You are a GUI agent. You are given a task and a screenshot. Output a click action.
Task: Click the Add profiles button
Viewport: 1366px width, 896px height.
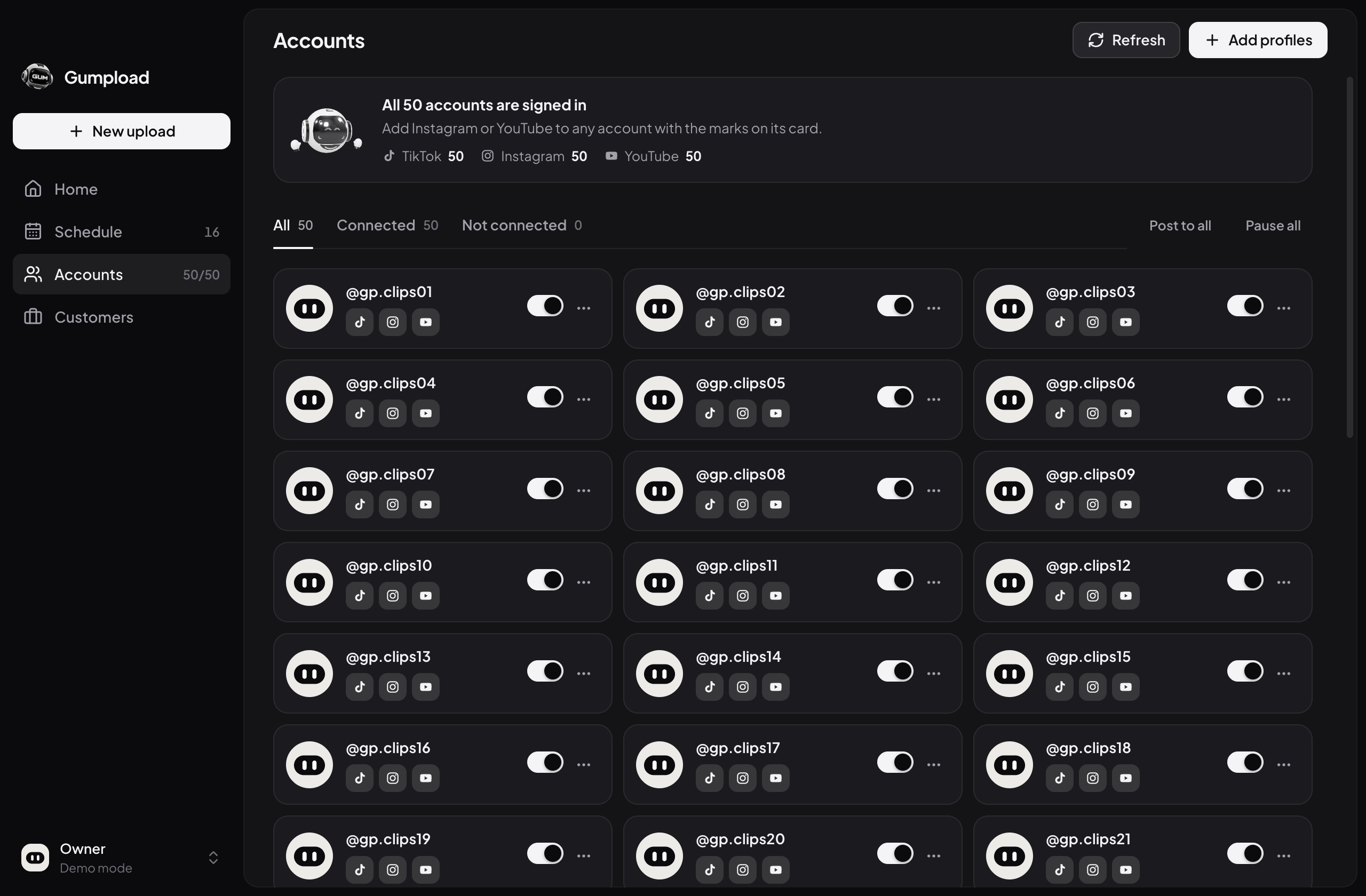tap(1258, 40)
